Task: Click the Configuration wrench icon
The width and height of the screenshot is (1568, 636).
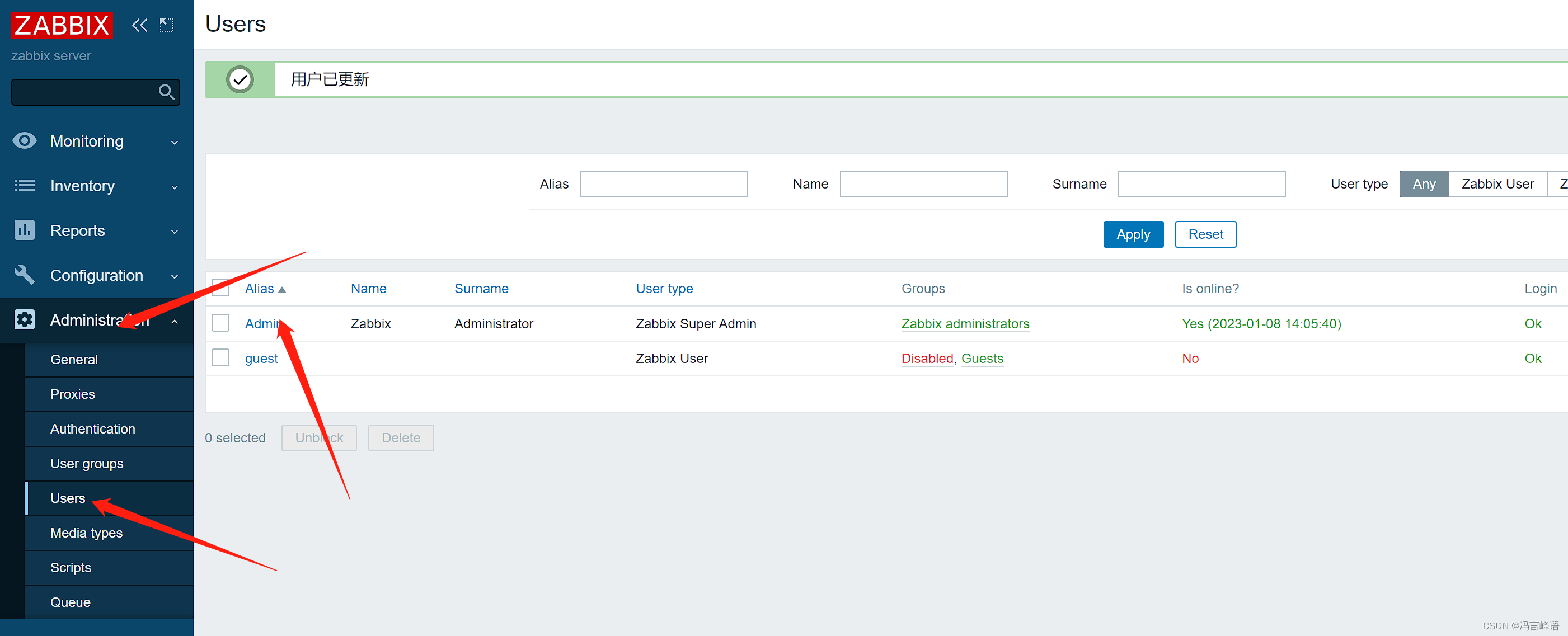Action: point(25,275)
